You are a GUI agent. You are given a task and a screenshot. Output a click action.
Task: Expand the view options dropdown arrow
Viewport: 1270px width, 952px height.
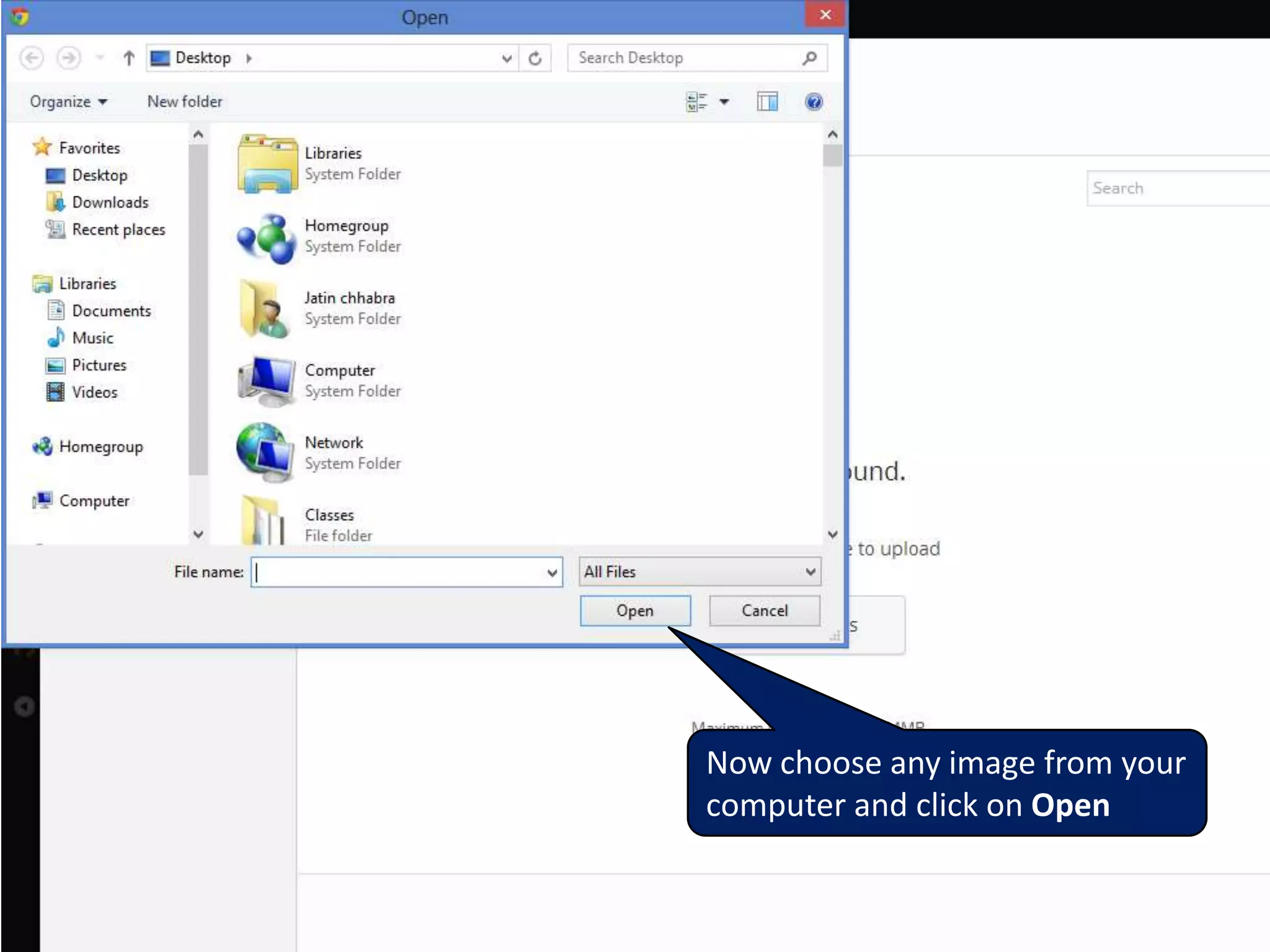(x=724, y=102)
